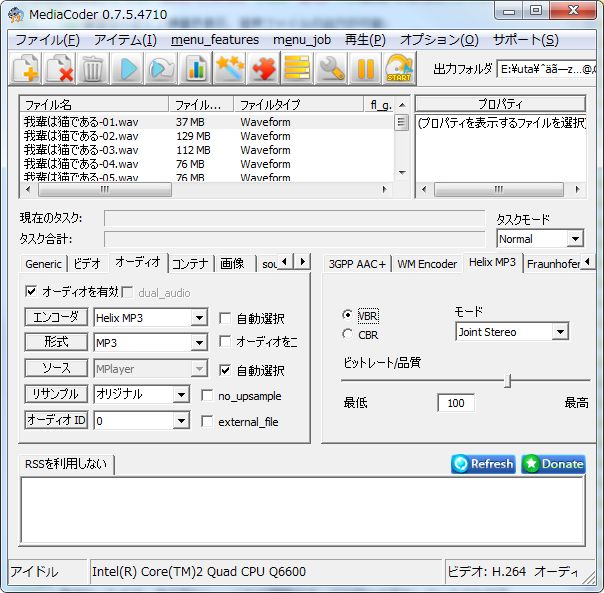Viewport: 604px width, 593px height.
Task: Switch to the Generic tab
Action: (43, 264)
